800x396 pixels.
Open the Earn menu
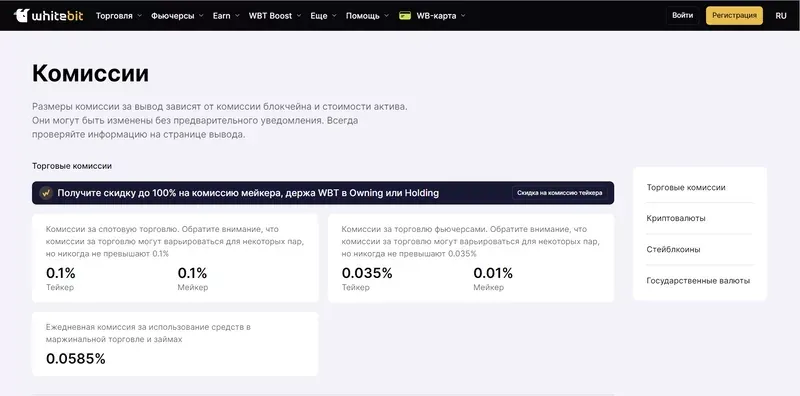click(x=221, y=16)
